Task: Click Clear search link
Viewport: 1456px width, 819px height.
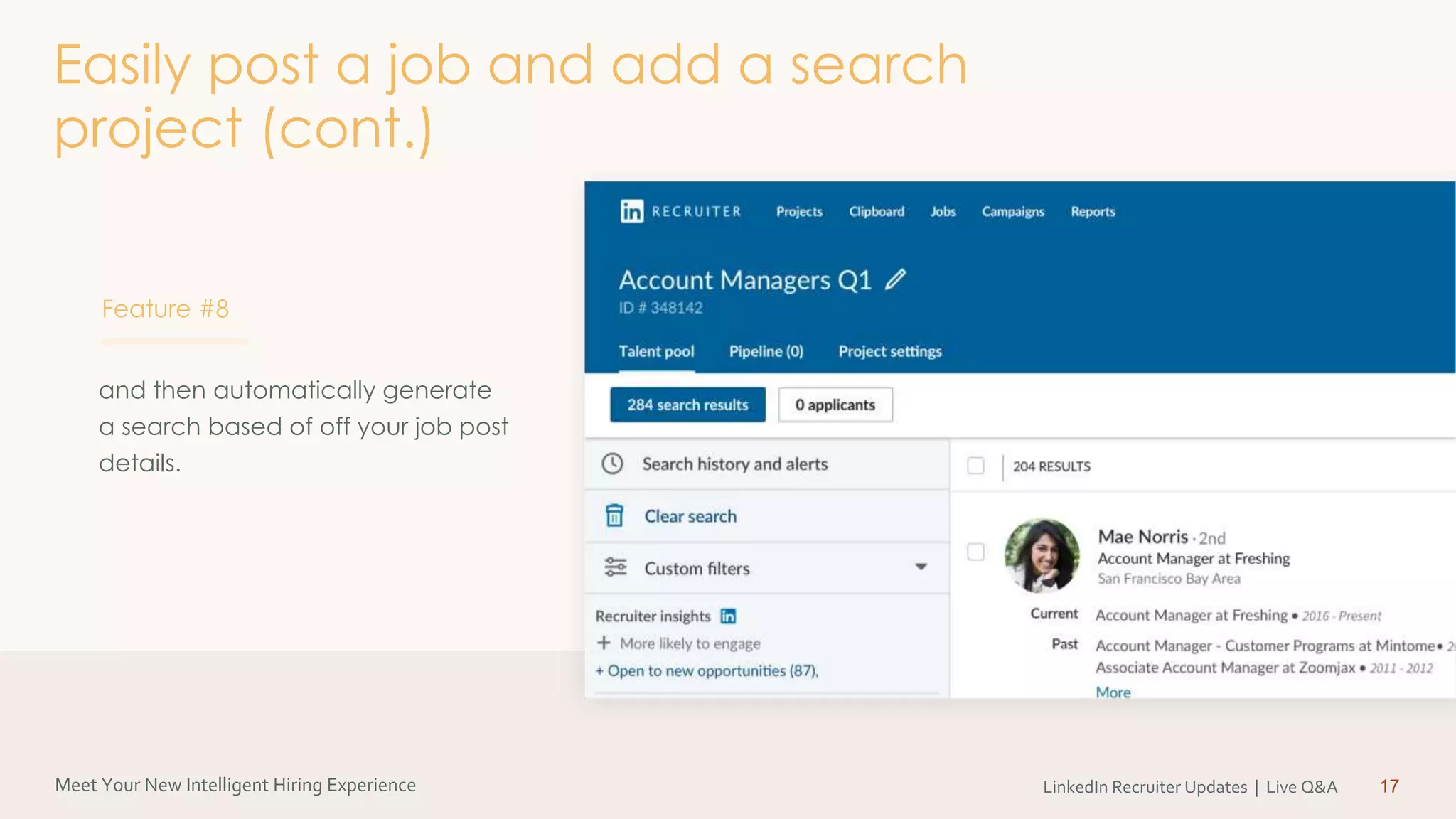Action: point(690,516)
